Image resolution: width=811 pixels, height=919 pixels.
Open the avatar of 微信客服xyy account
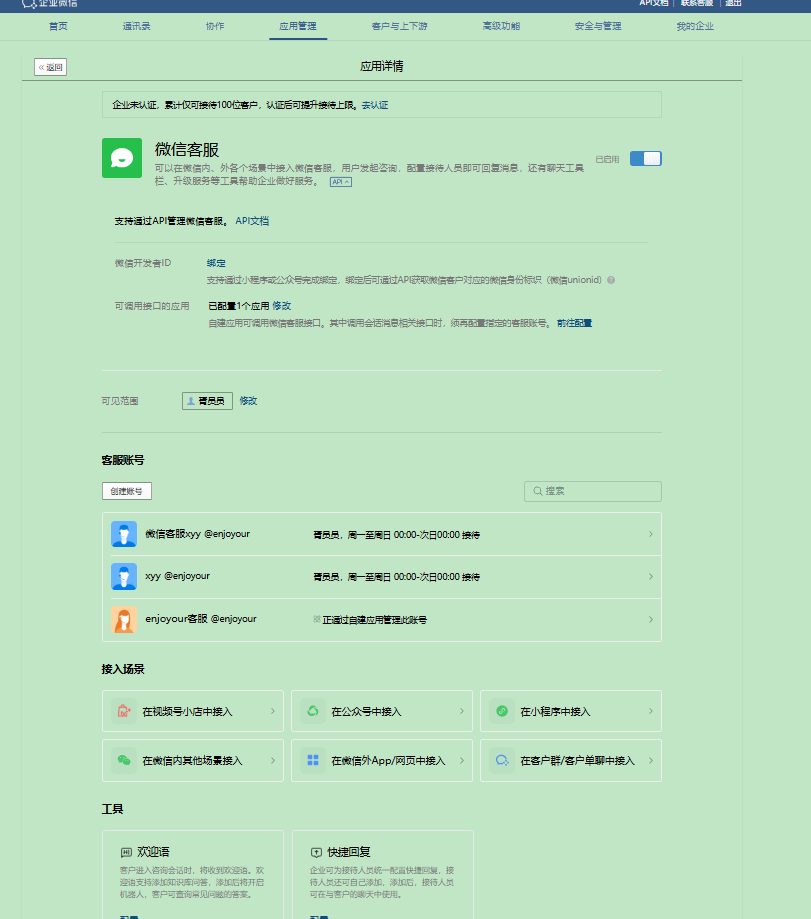[x=124, y=534]
